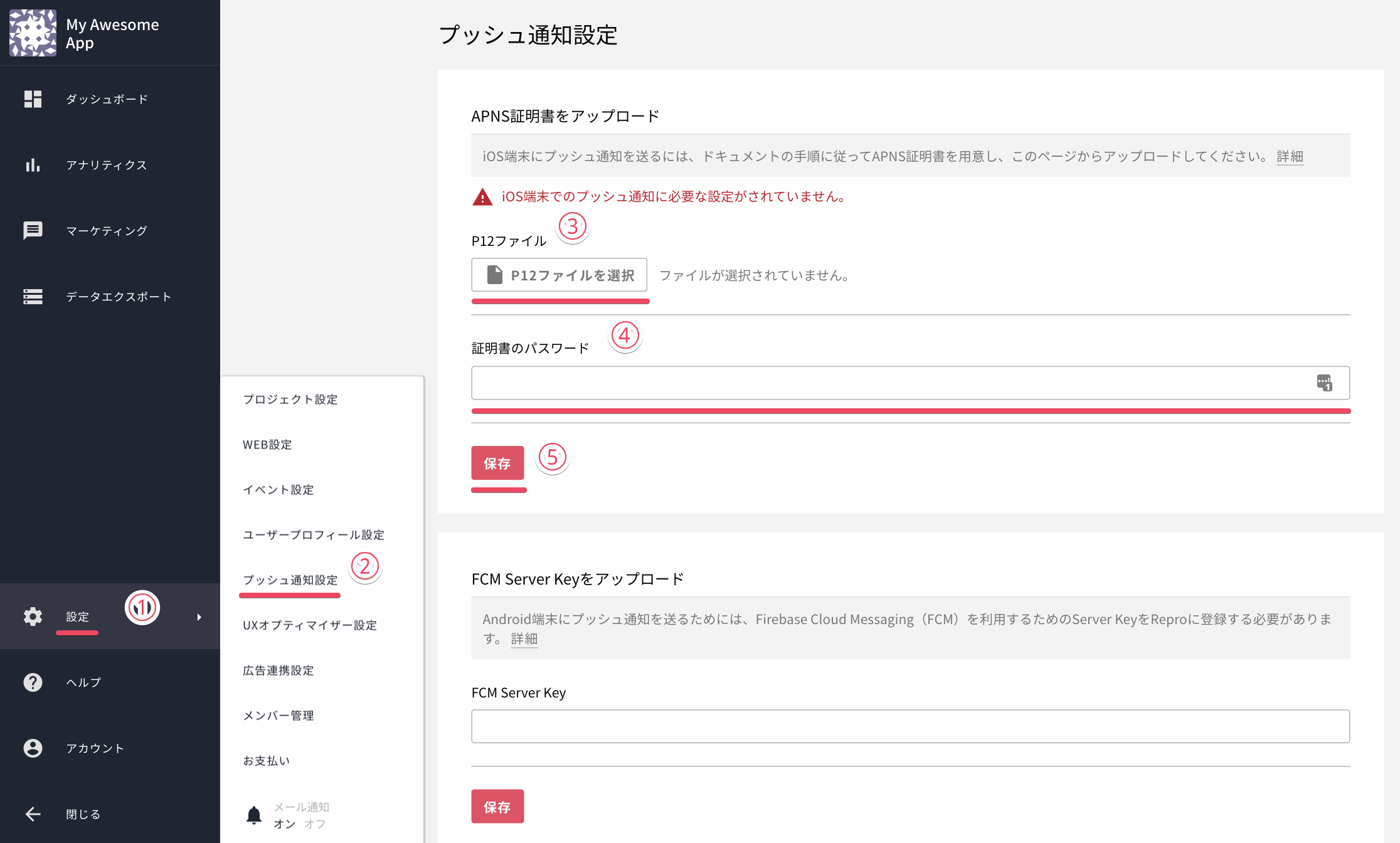Viewport: 1400px width, 843px height.
Task: Click the Analytics bar chart icon
Action: (x=33, y=165)
